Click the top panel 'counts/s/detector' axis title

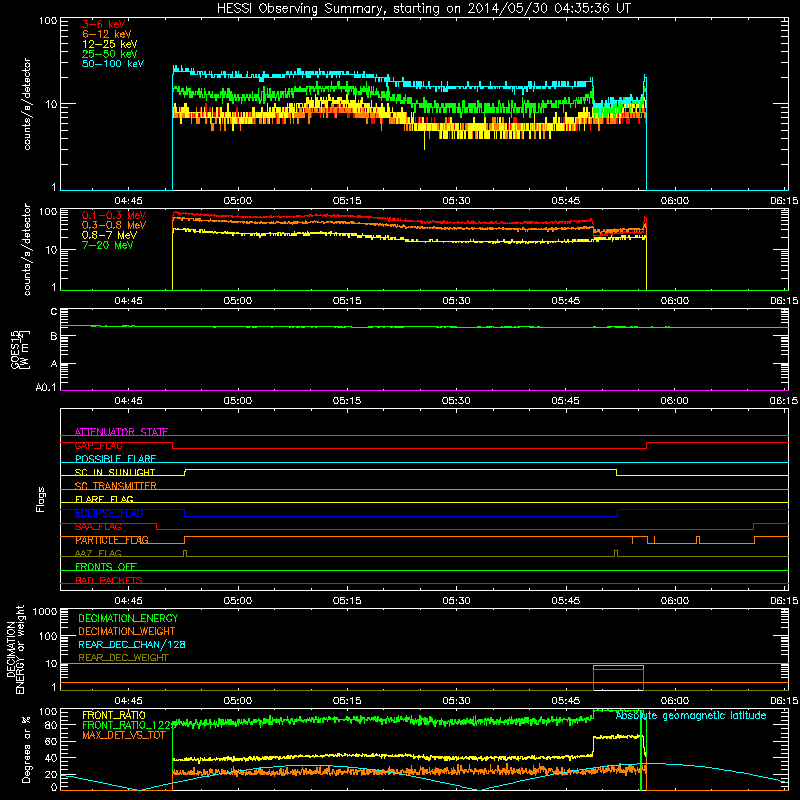pyautogui.click(x=27, y=104)
